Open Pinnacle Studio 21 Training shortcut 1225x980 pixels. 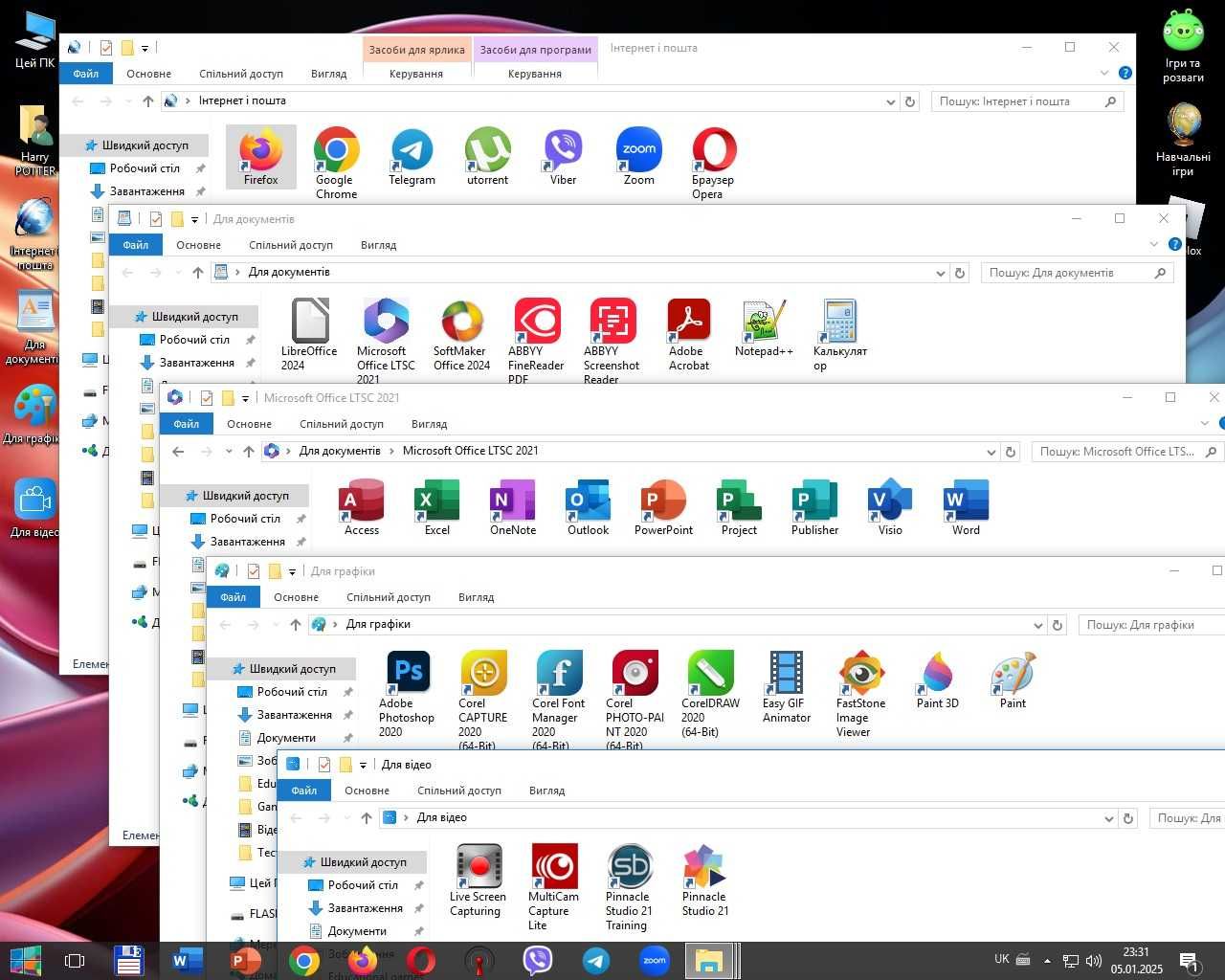tap(629, 886)
